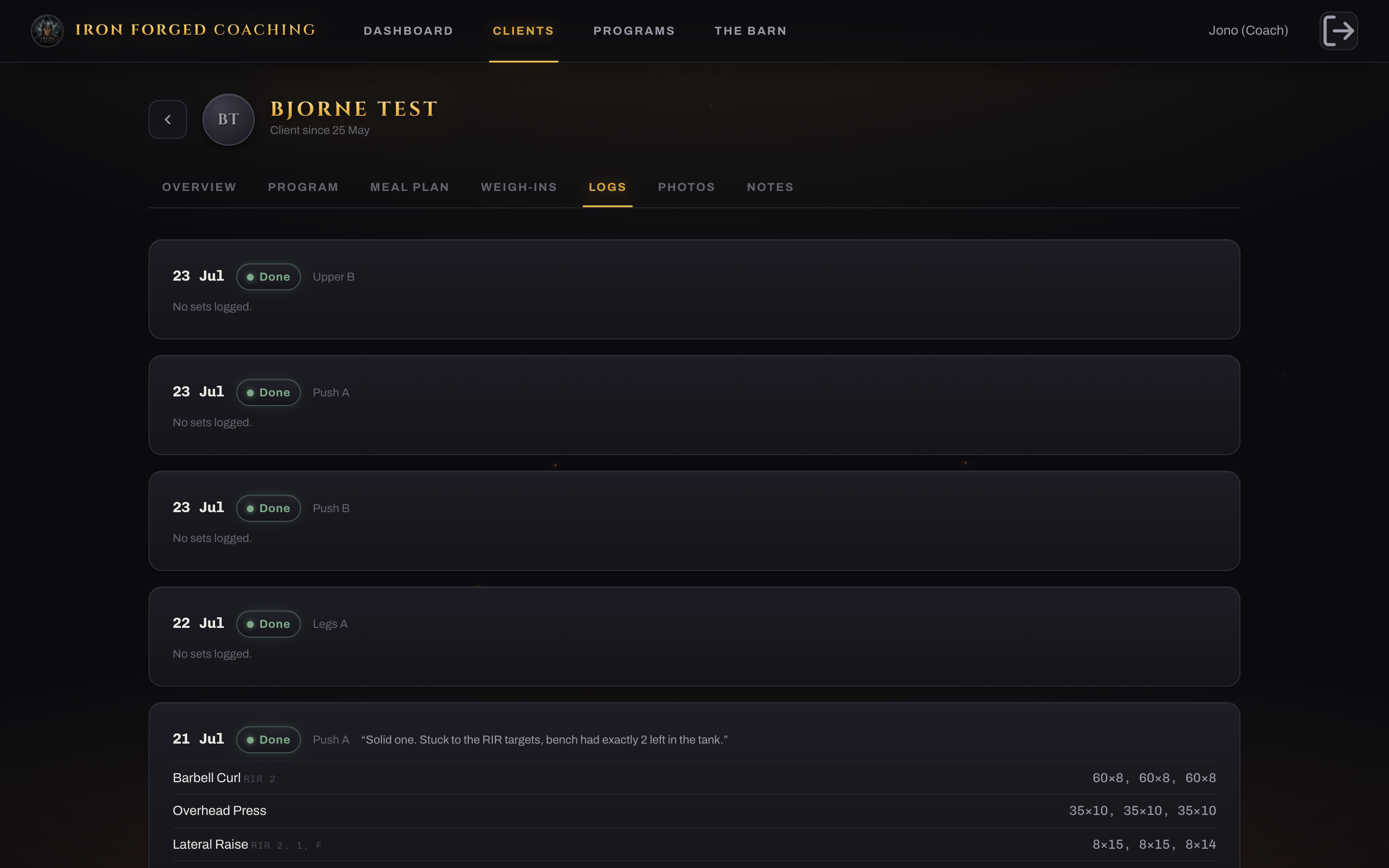This screenshot has height=868, width=1389.
Task: Click the Legs A workout label
Action: coord(330,624)
